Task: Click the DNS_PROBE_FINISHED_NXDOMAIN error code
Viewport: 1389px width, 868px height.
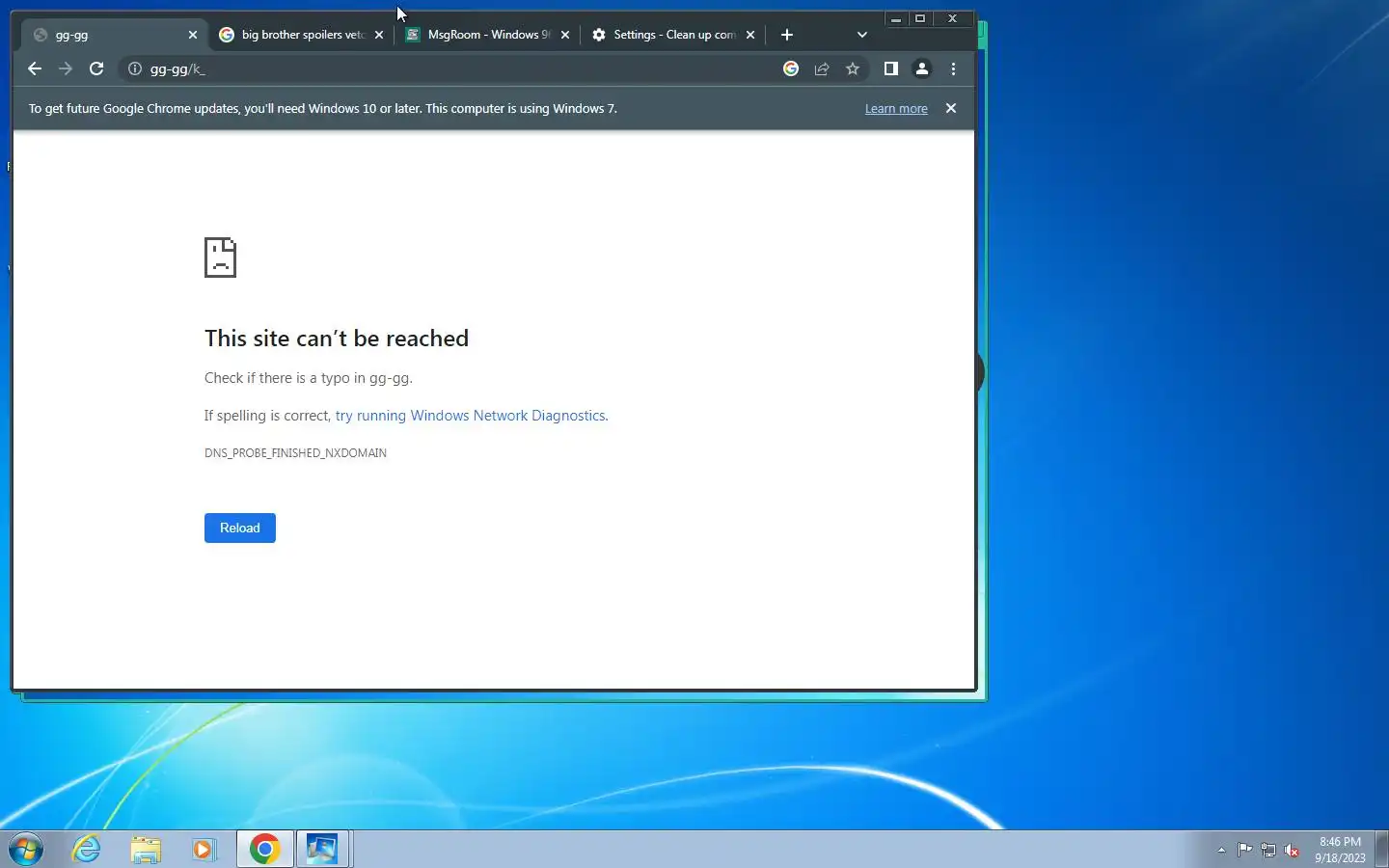Action: [x=295, y=452]
